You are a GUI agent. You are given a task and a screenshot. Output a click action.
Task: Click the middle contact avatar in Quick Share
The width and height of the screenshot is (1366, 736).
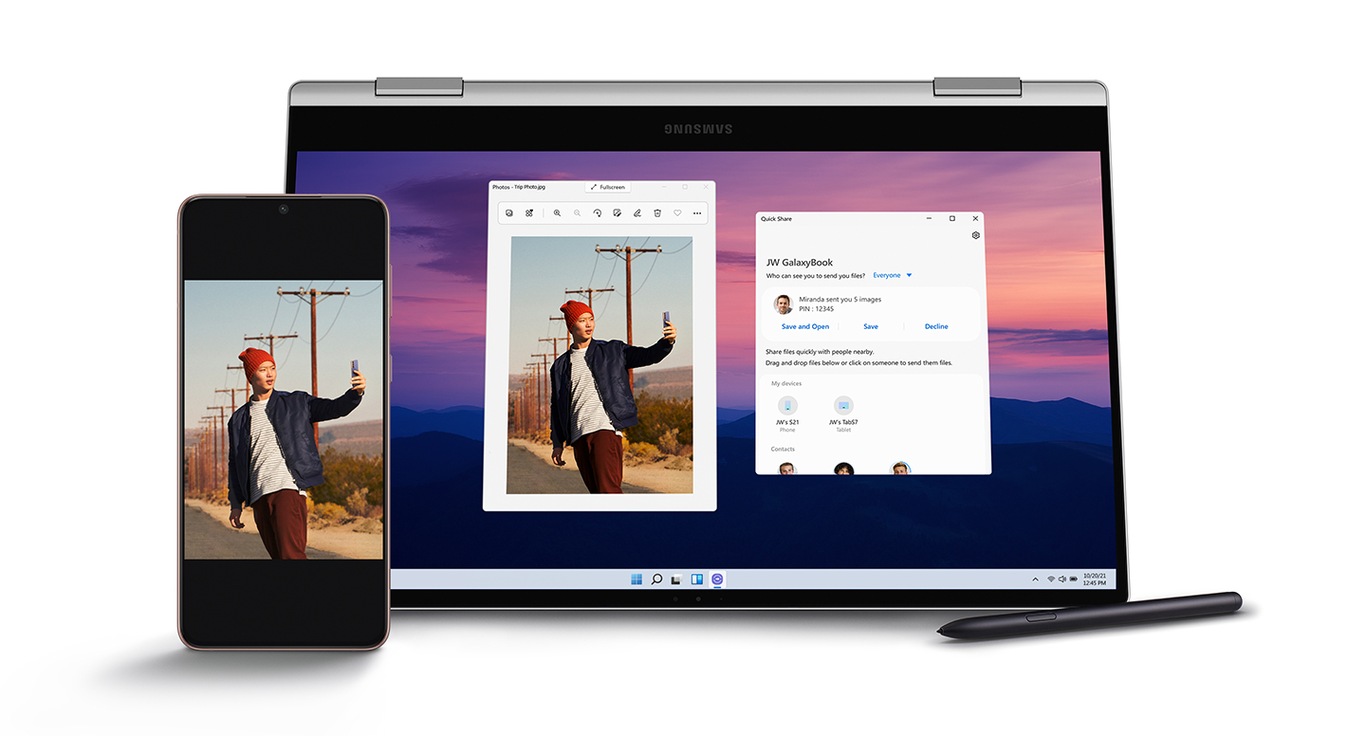coord(844,468)
